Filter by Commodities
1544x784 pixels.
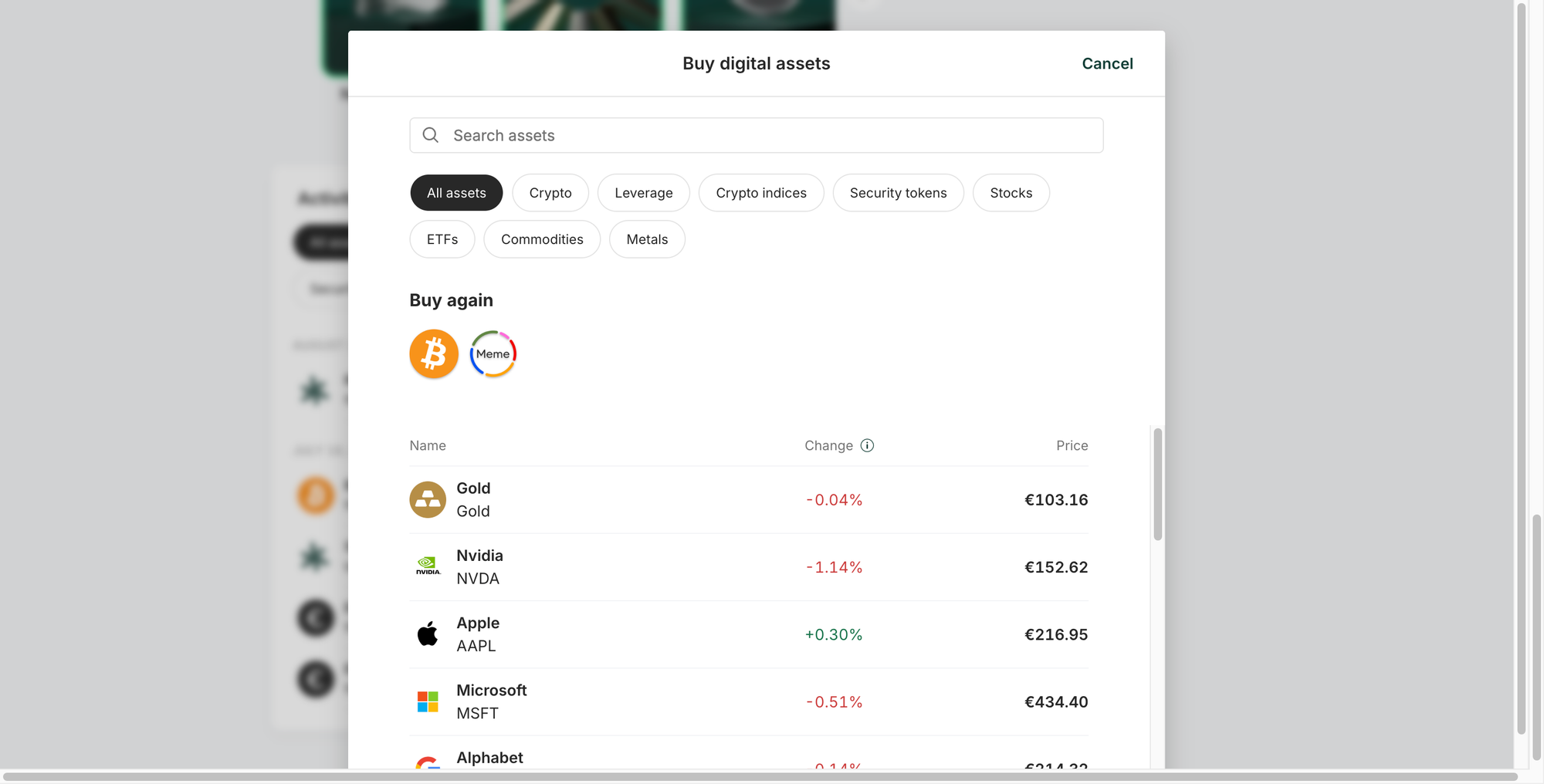[x=542, y=239]
